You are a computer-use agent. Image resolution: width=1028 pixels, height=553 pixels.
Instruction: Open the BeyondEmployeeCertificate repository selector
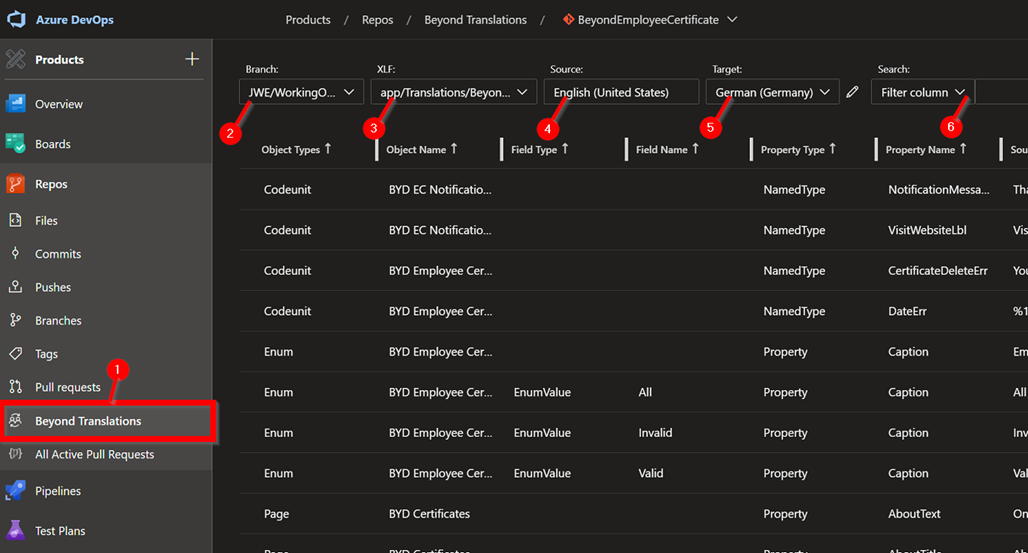(x=650, y=19)
